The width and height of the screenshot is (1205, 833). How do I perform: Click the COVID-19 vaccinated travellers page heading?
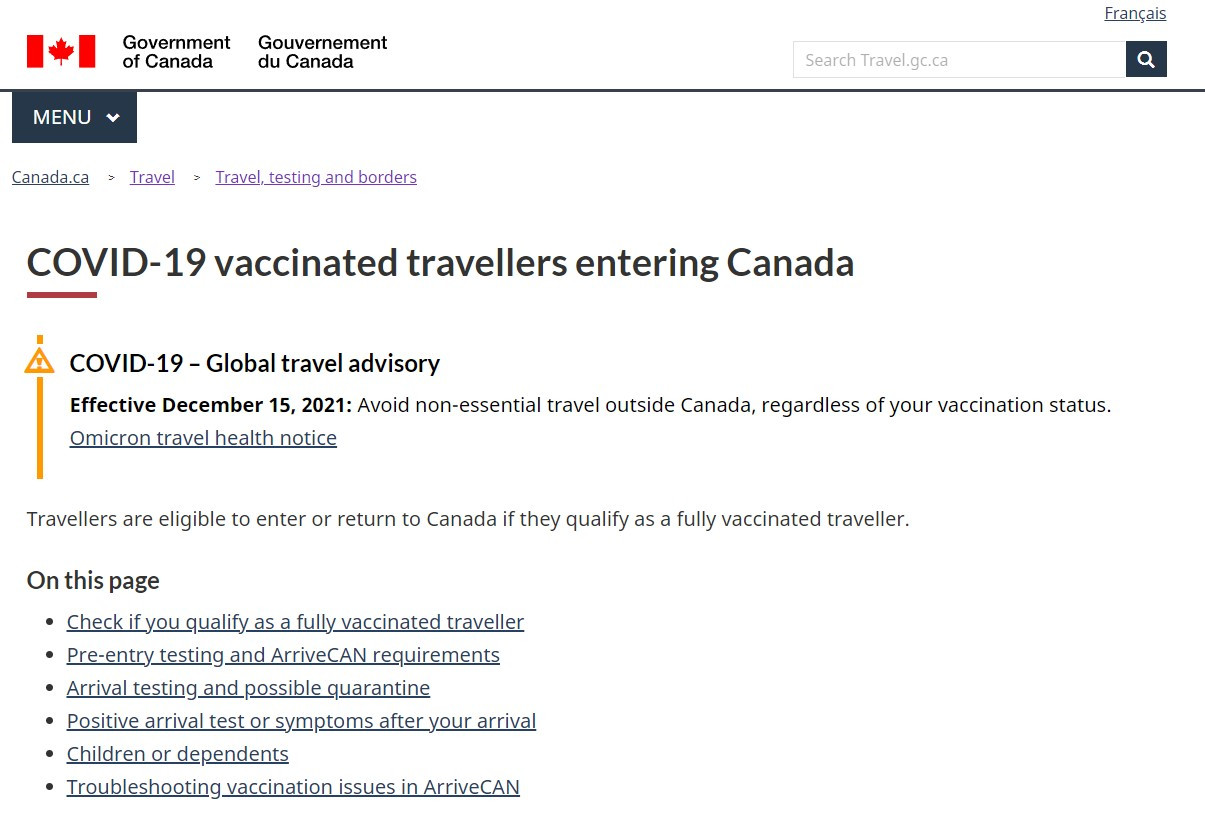pos(440,262)
